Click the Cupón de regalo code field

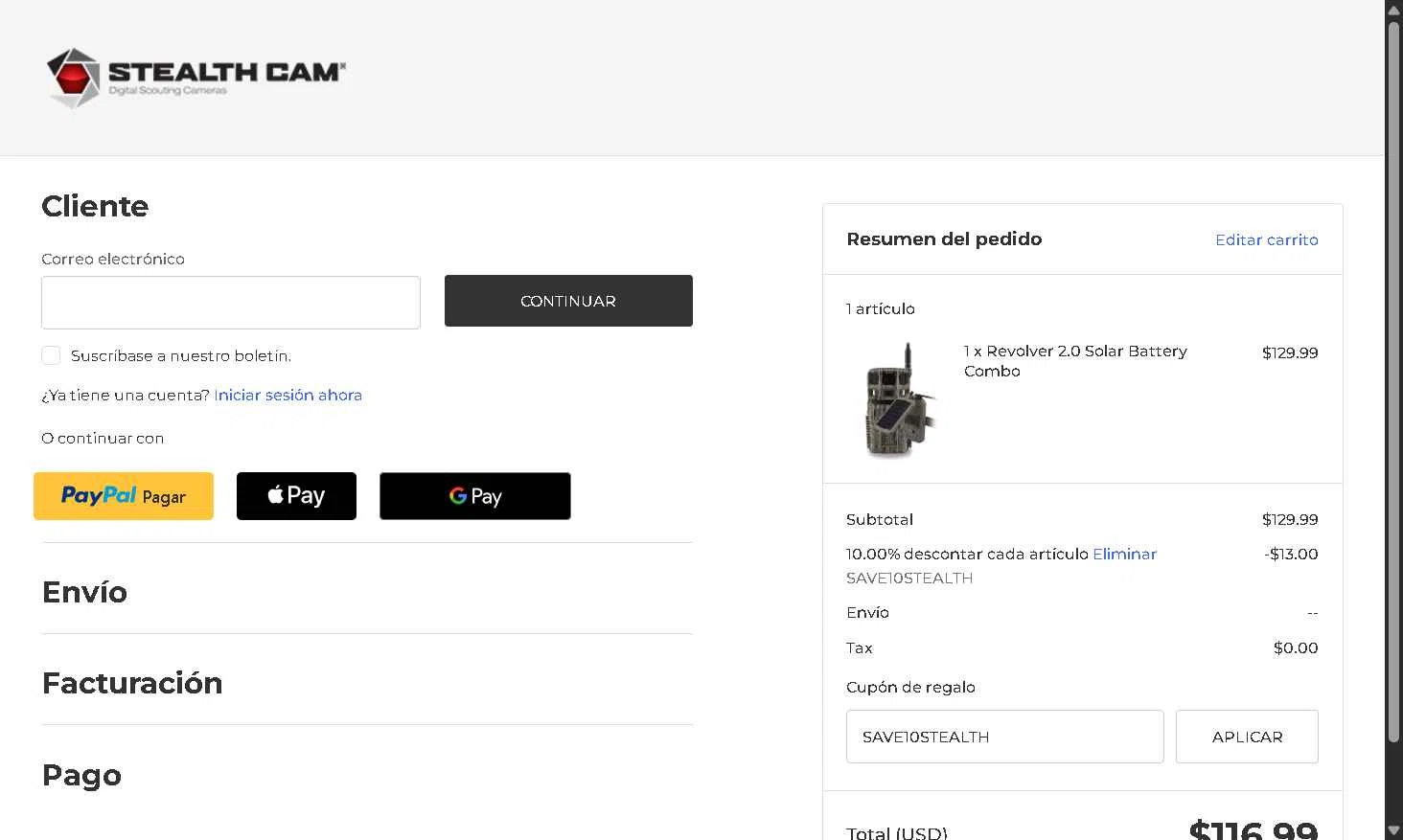[x=1004, y=737]
